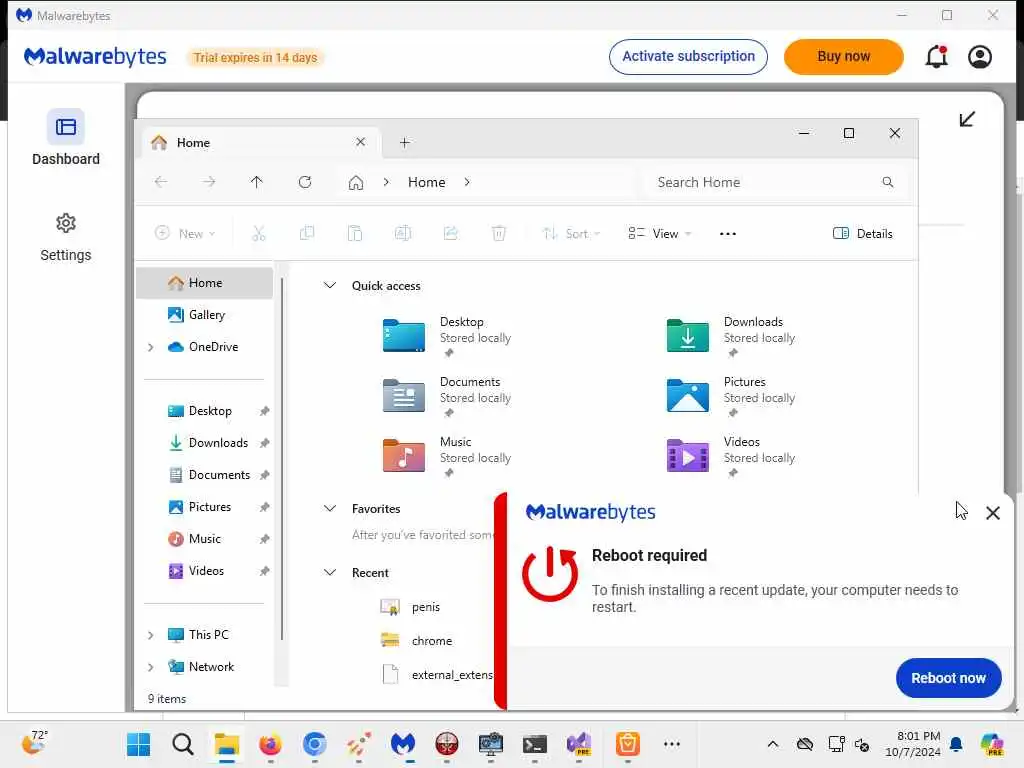This screenshot has width=1024, height=768.
Task: Click the Back arrow in File Explorer
Action: 161,182
